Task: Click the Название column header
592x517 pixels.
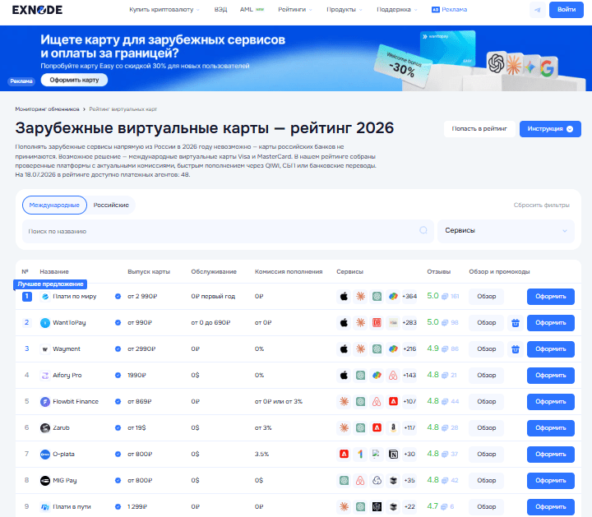Action: coord(54,272)
